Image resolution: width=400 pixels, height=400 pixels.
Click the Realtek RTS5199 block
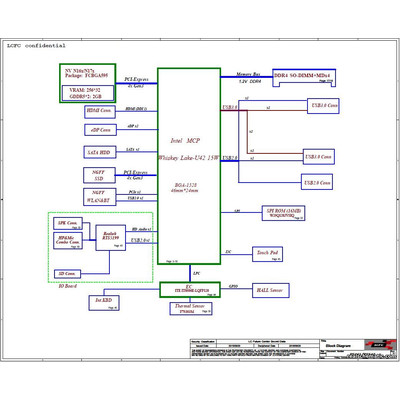coord(111,238)
